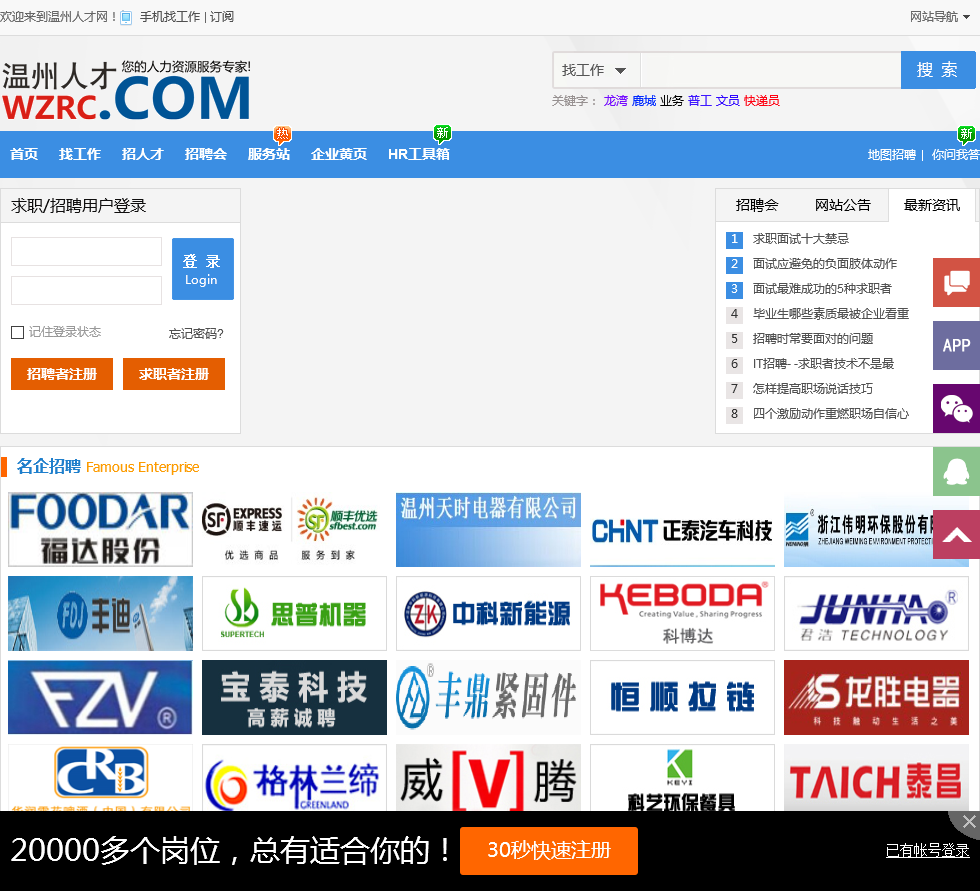The height and width of the screenshot is (891, 980).
Task: Click the 搜索 search button
Action: (x=938, y=70)
